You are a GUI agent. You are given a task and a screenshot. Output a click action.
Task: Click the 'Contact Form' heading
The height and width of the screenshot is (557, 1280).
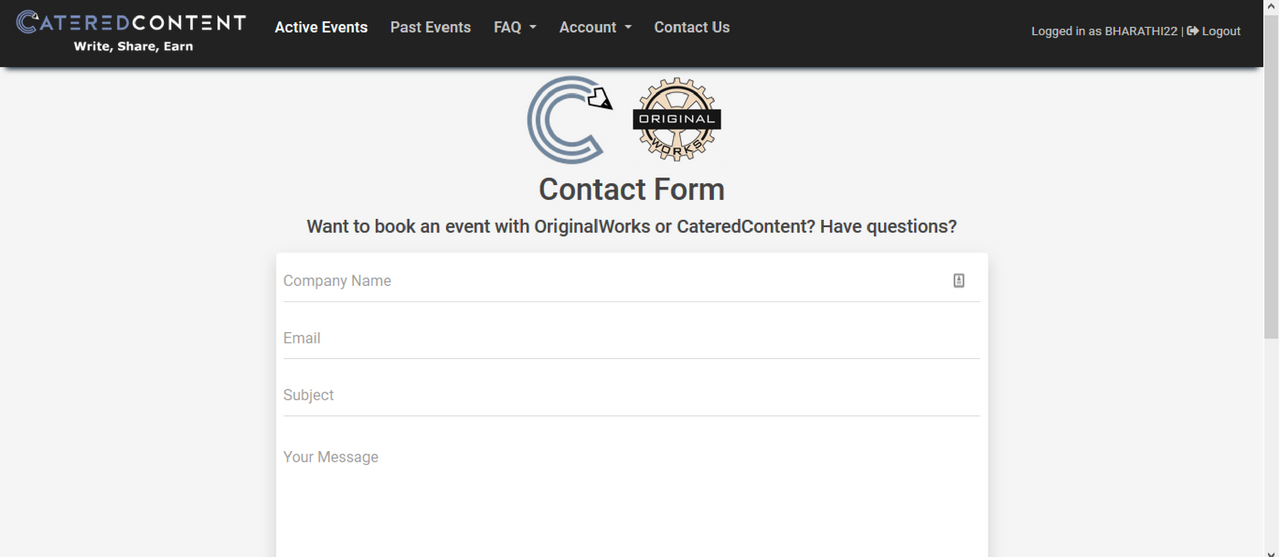pyautogui.click(x=631, y=189)
